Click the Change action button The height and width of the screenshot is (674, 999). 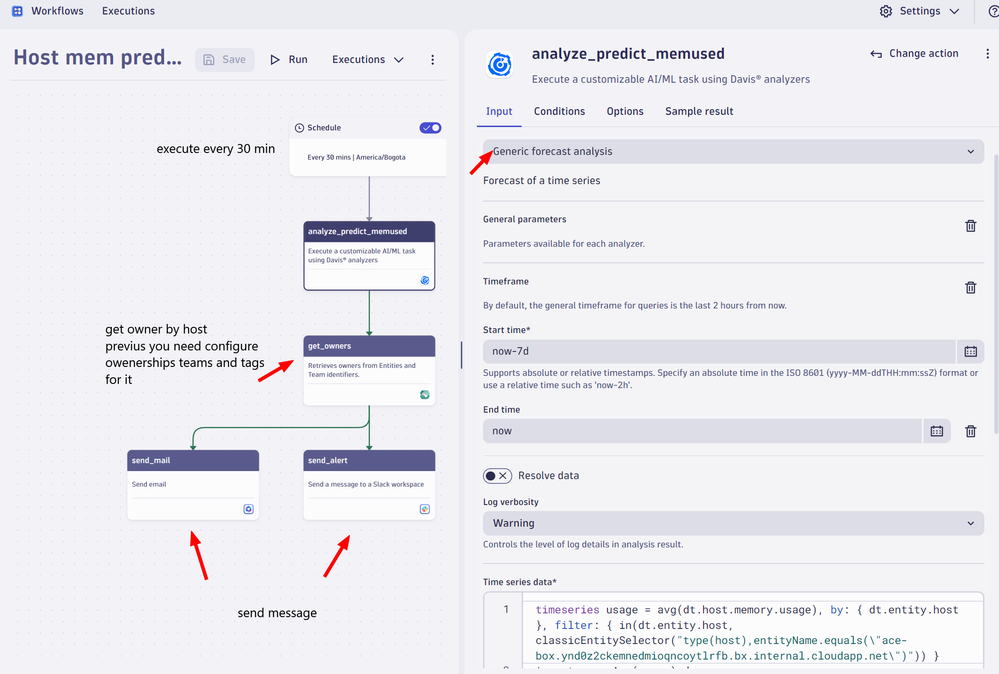(x=914, y=54)
